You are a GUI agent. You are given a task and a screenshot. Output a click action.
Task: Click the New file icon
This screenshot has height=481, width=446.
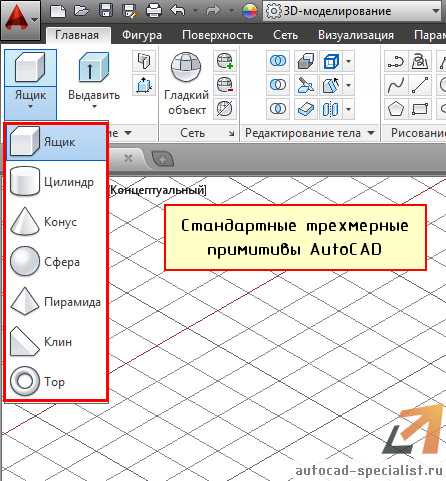[58, 10]
